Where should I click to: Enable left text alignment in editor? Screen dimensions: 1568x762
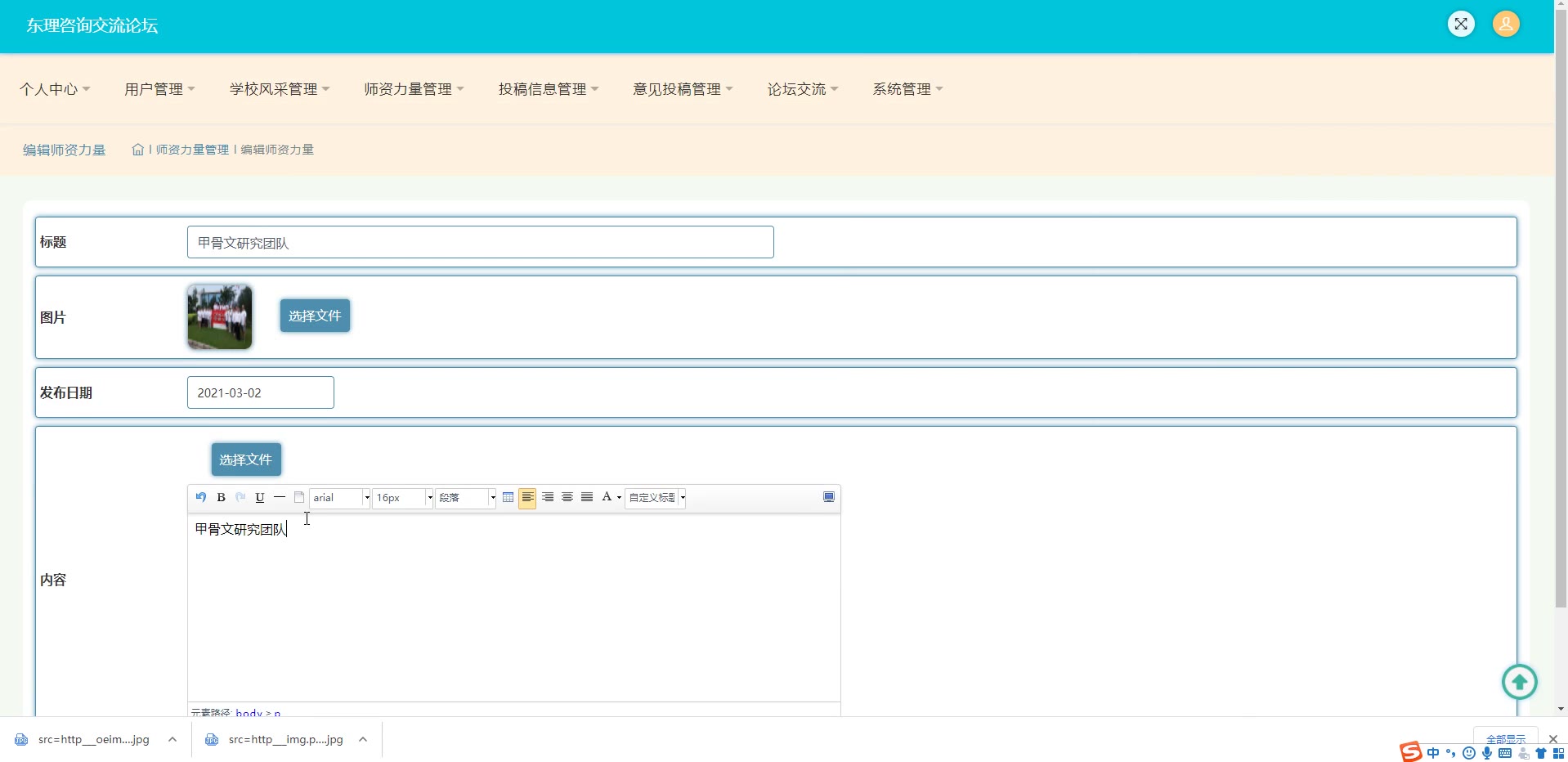(527, 497)
